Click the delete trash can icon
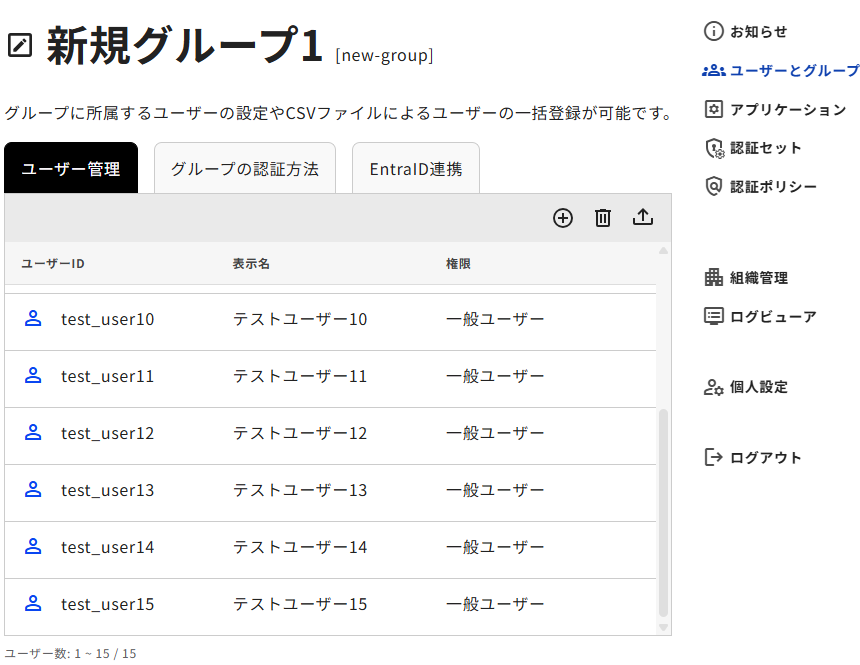The image size is (860, 665). coord(603,218)
